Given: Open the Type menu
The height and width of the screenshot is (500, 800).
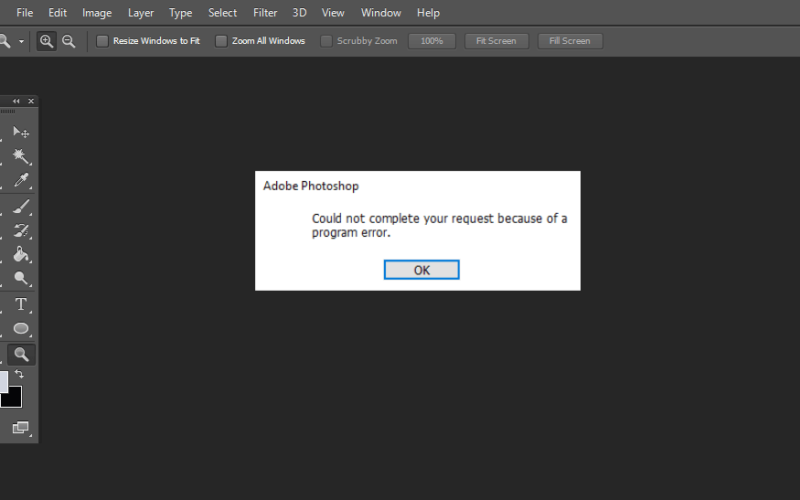Looking at the screenshot, I should [x=181, y=13].
